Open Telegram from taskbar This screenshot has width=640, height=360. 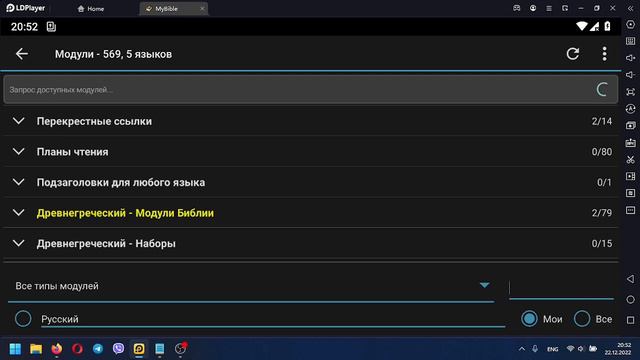(x=98, y=349)
